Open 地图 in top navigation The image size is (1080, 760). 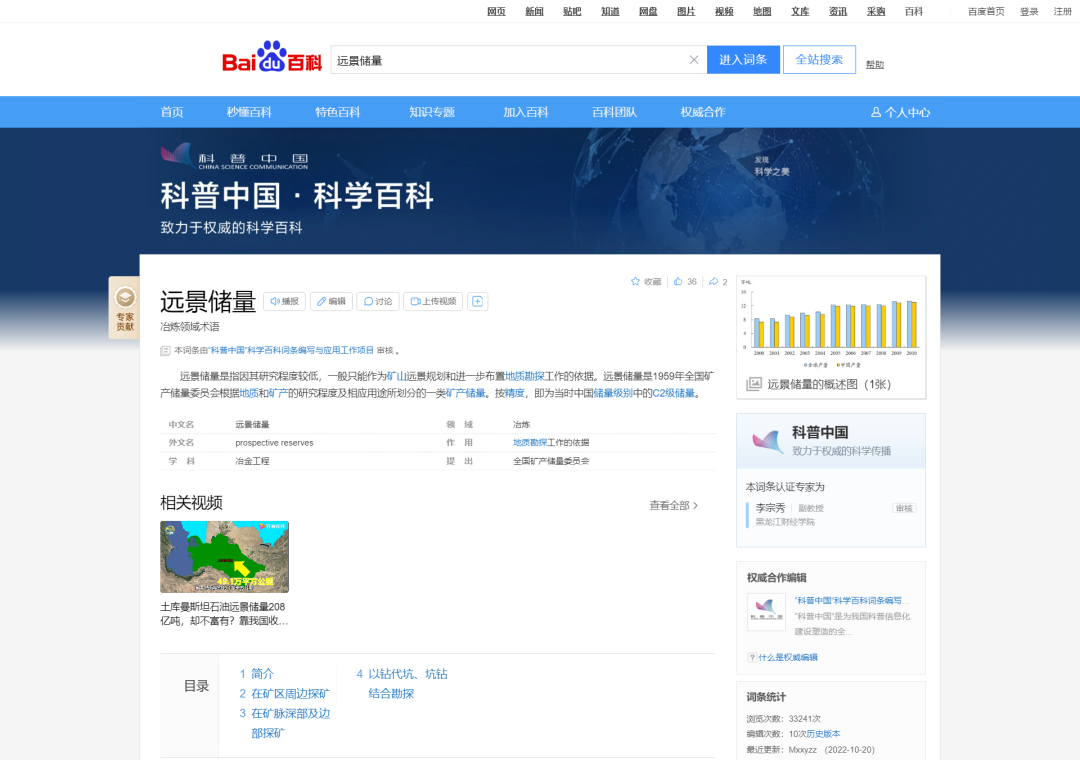[x=762, y=11]
